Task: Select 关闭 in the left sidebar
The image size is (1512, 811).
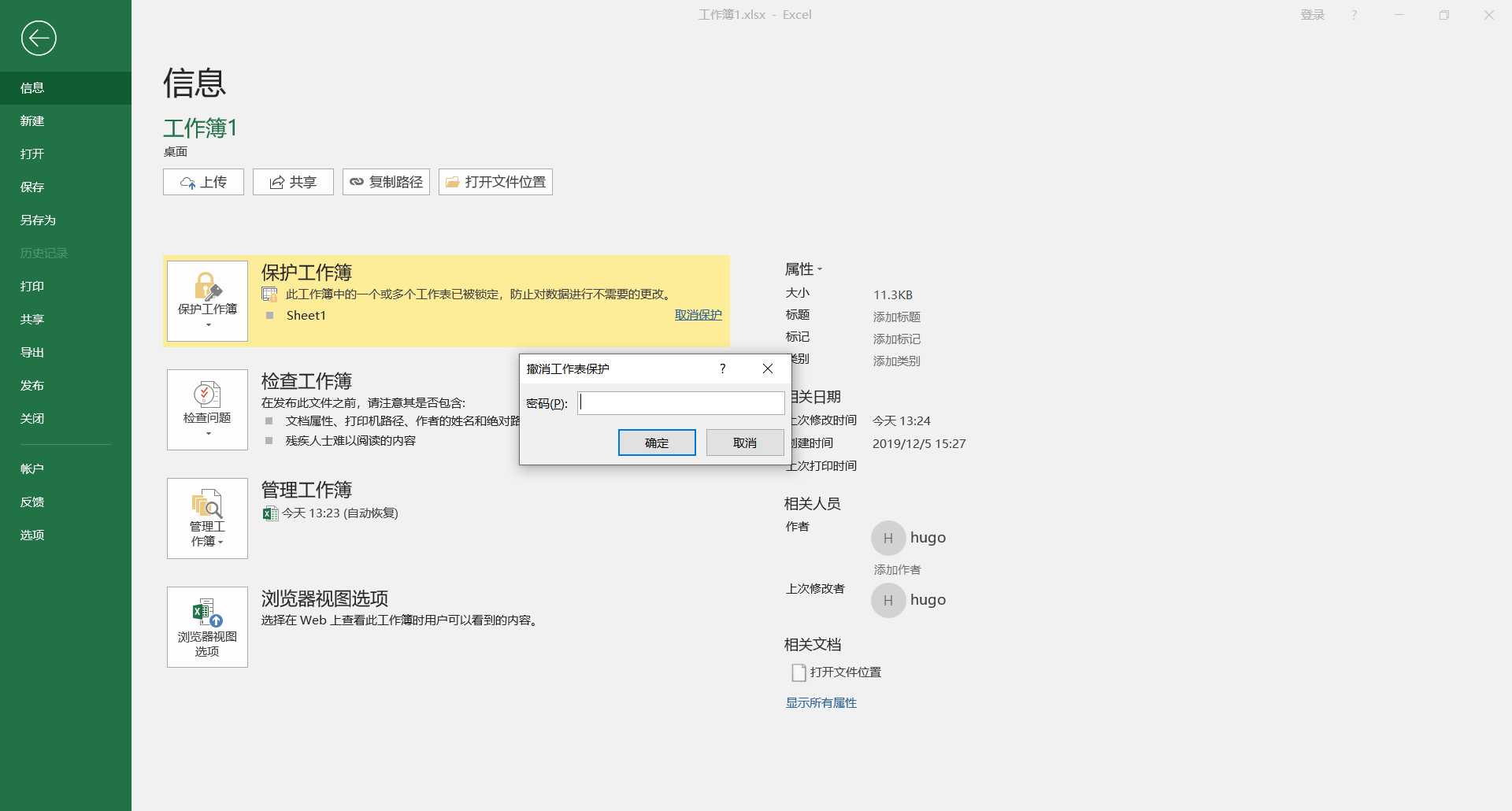Action: click(x=65, y=419)
